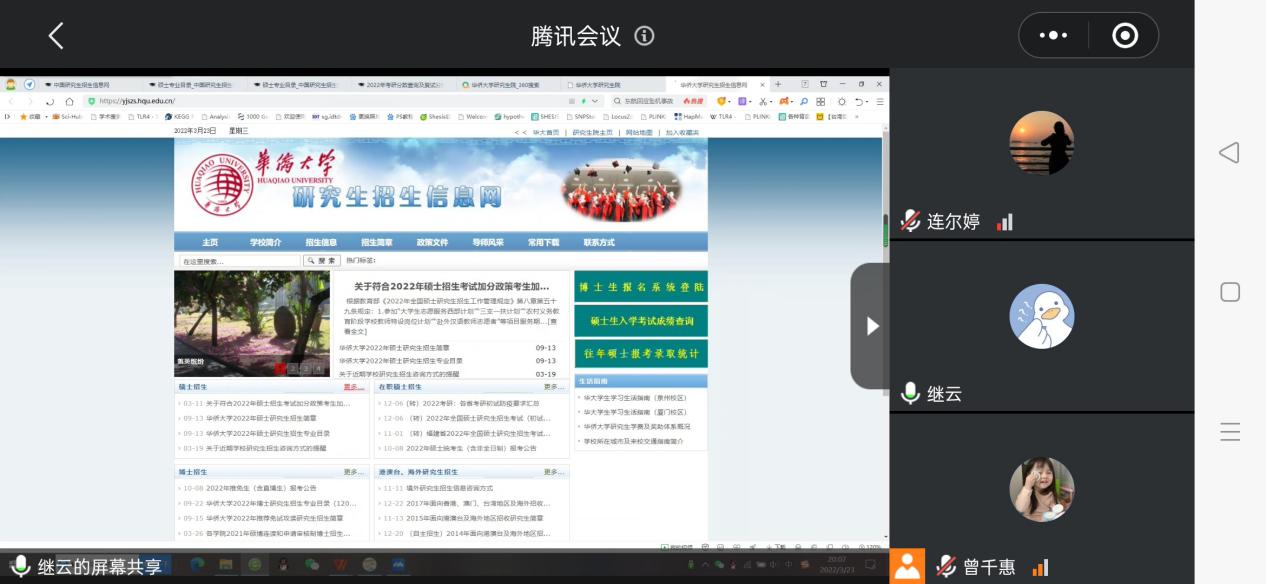
Task: Click browser home icon in shared screen
Action: coord(69,101)
